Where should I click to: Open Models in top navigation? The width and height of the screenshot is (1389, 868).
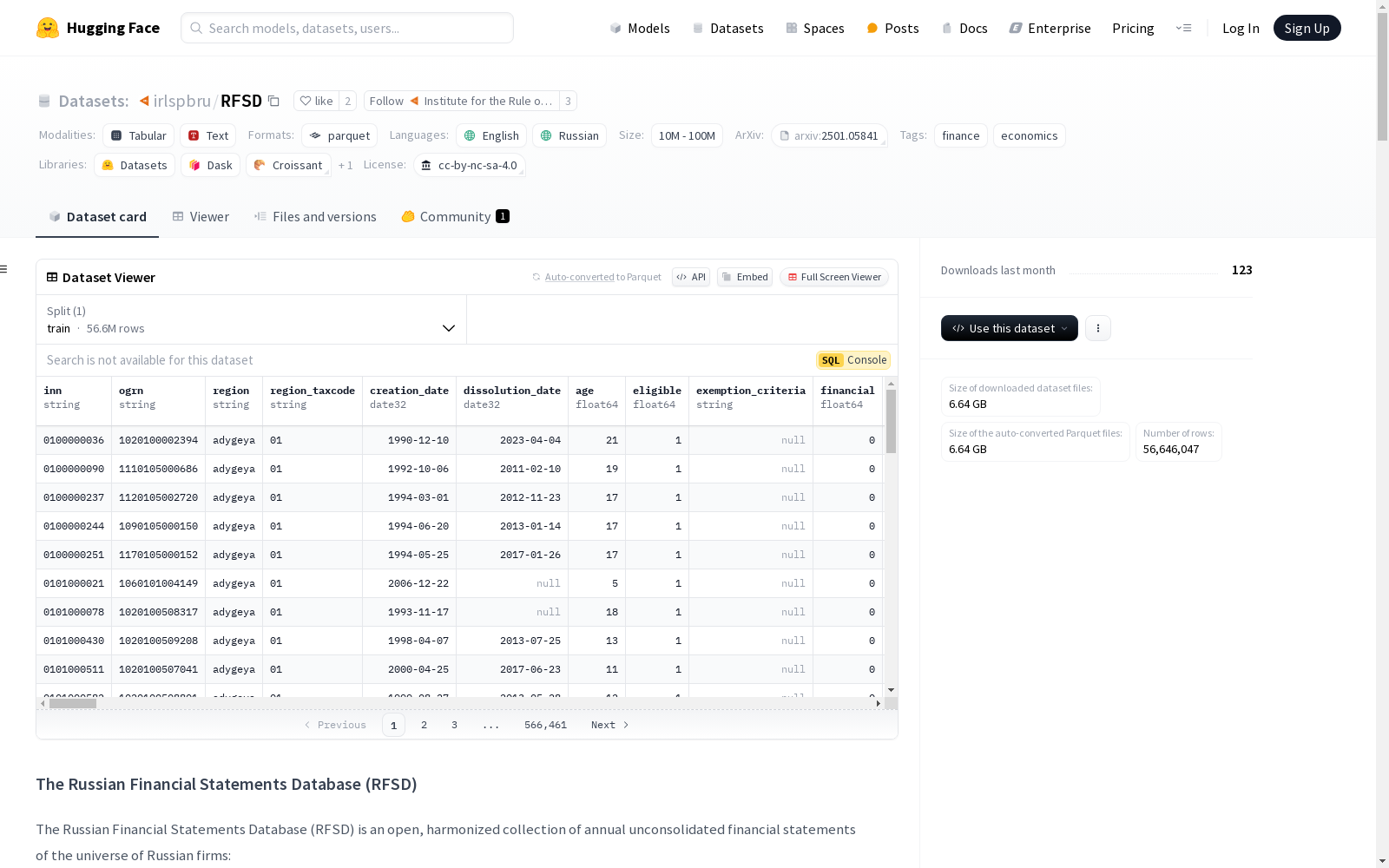640,28
